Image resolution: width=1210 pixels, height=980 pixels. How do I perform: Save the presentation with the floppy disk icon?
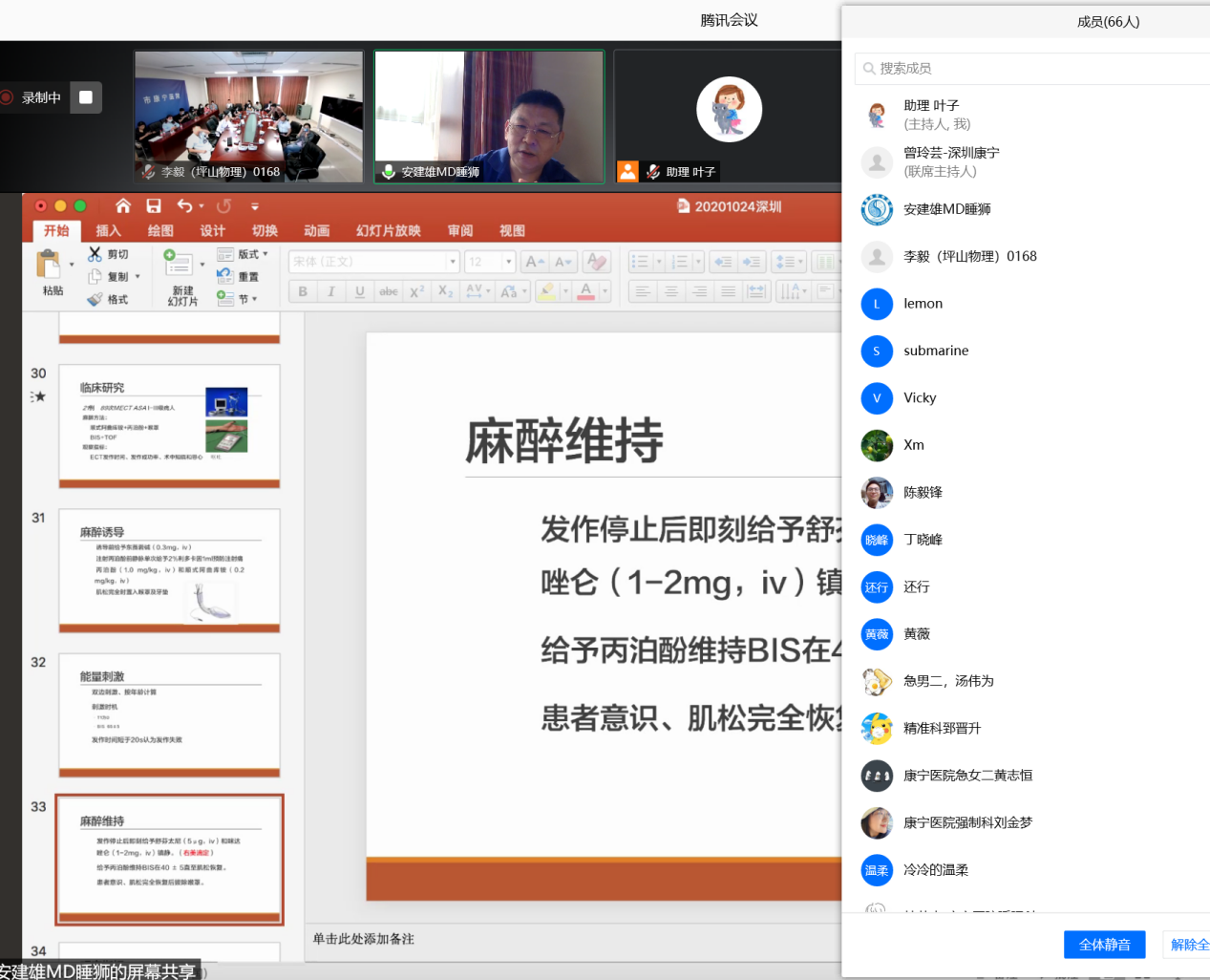pos(154,205)
